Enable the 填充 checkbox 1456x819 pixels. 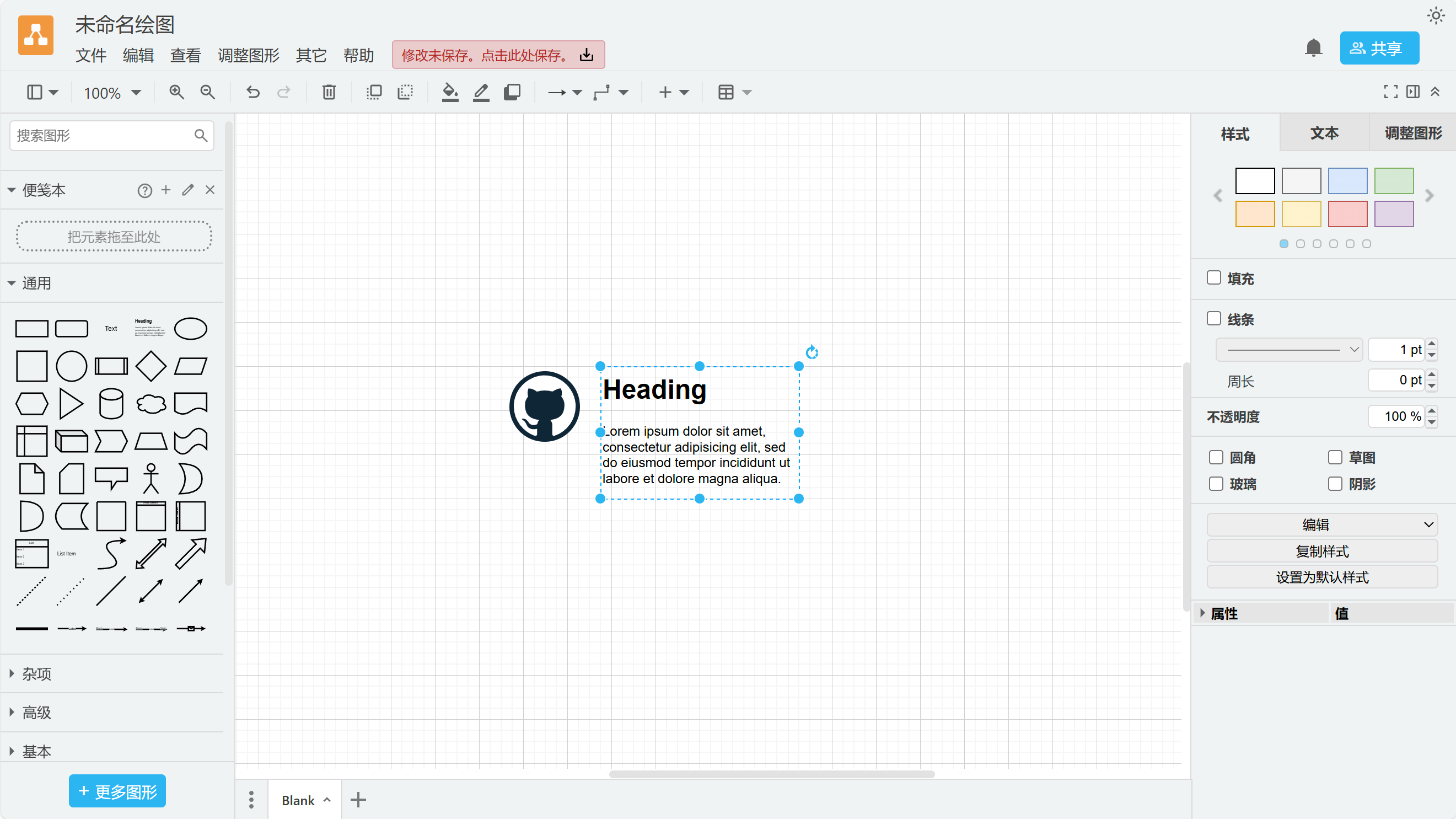point(1214,278)
